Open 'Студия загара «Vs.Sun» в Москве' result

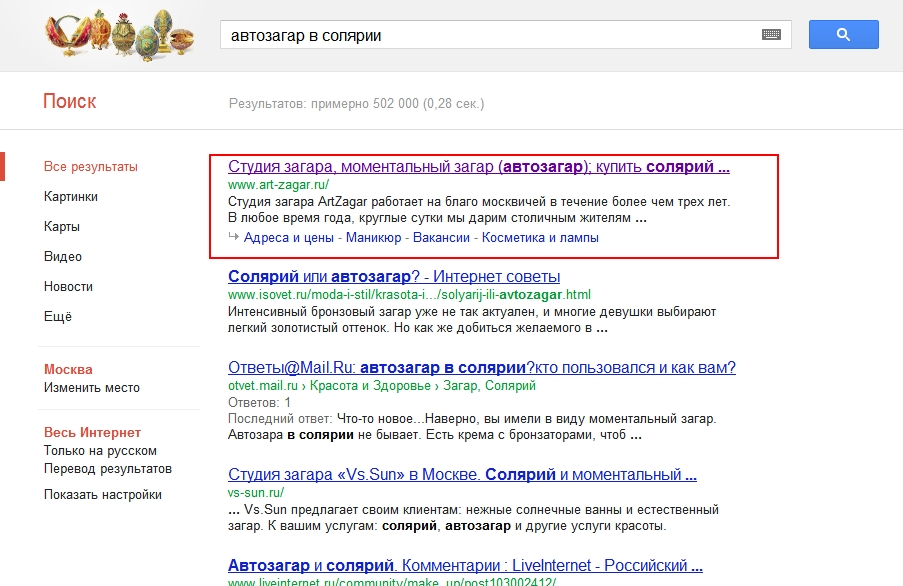pyautogui.click(x=462, y=475)
